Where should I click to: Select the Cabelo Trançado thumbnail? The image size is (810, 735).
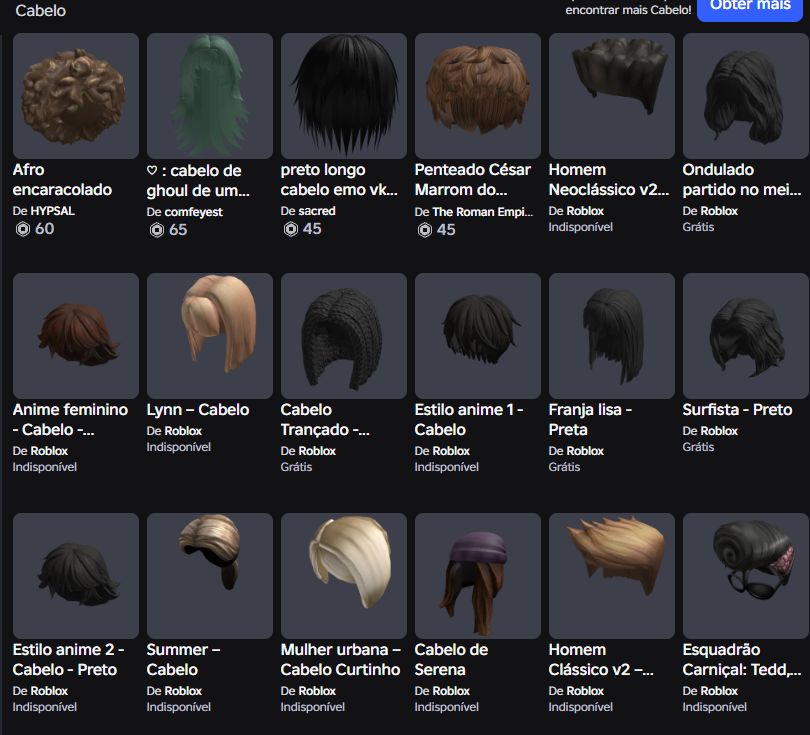(x=344, y=336)
